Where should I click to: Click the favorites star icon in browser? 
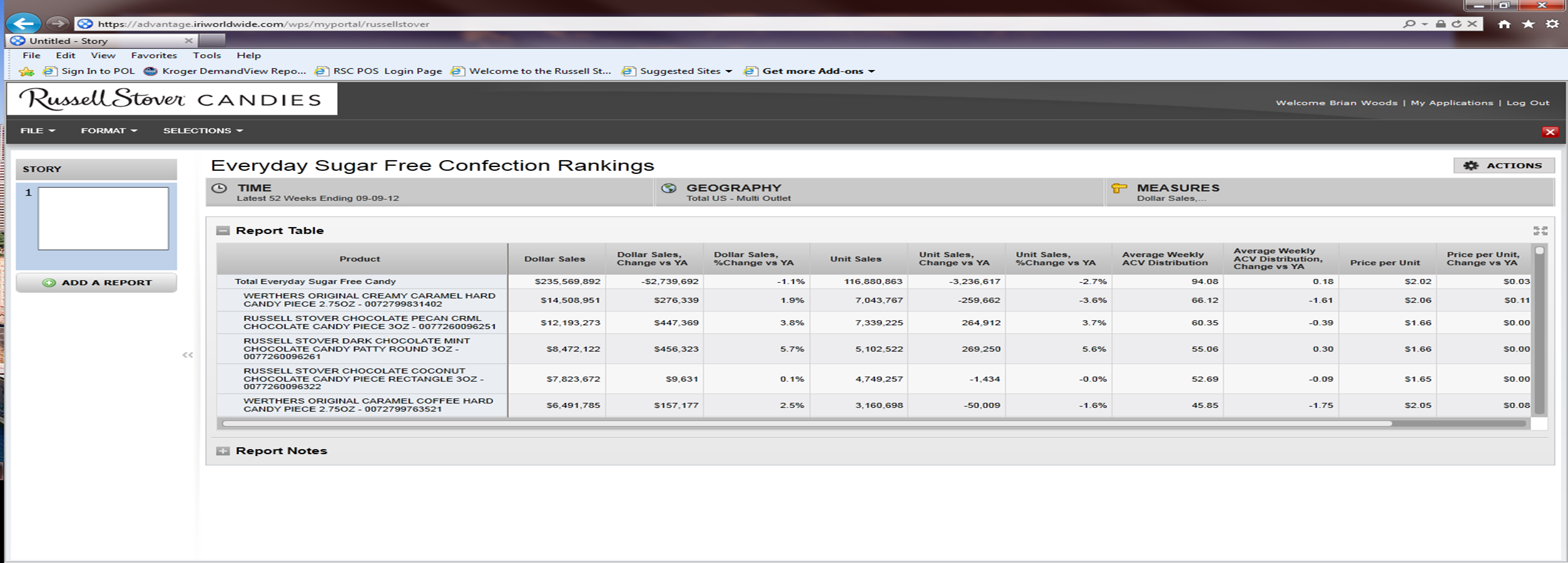pos(1528,24)
